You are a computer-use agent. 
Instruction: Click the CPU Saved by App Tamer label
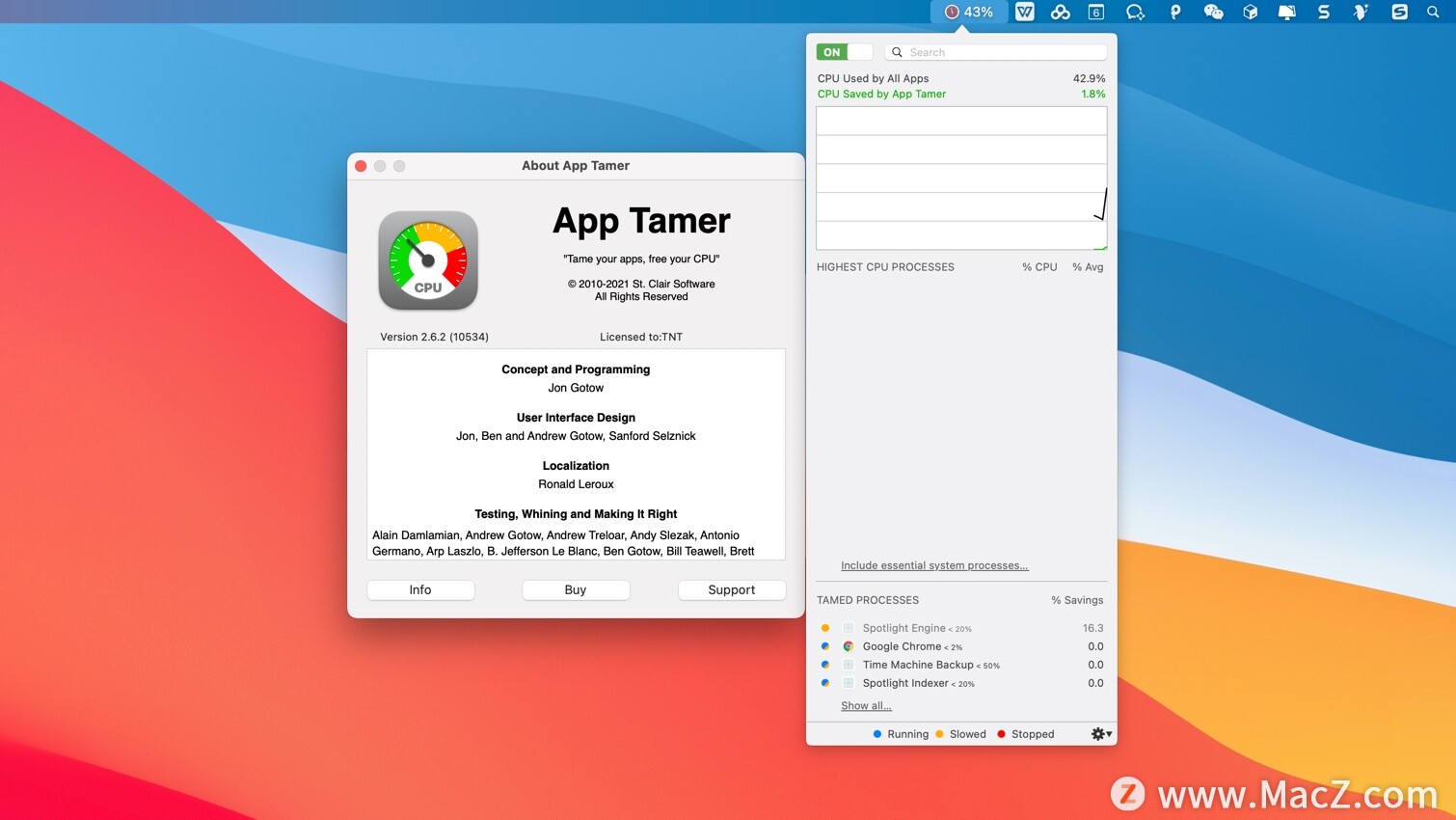(x=881, y=94)
